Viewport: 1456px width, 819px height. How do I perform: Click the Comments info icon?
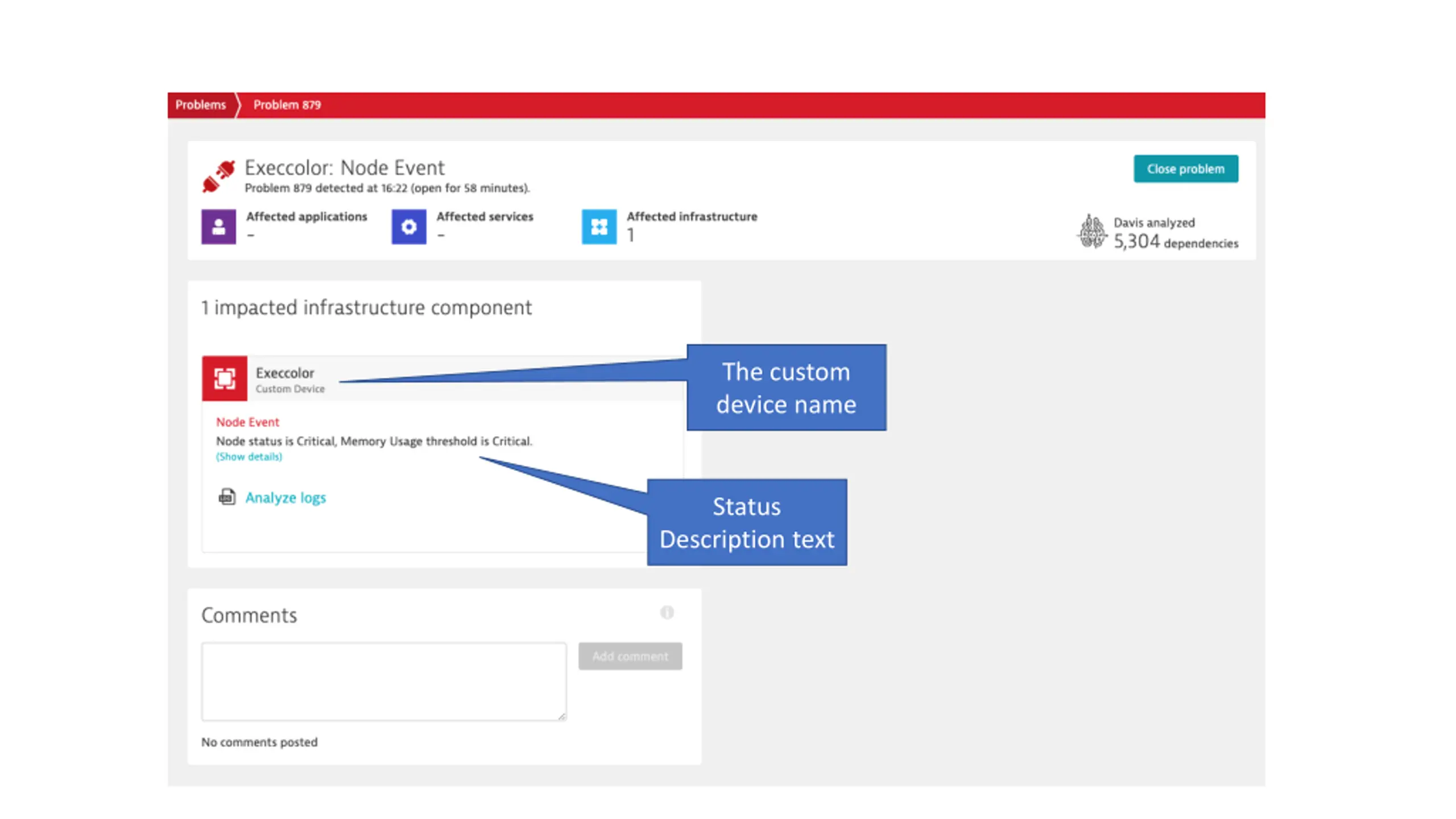[x=667, y=612]
